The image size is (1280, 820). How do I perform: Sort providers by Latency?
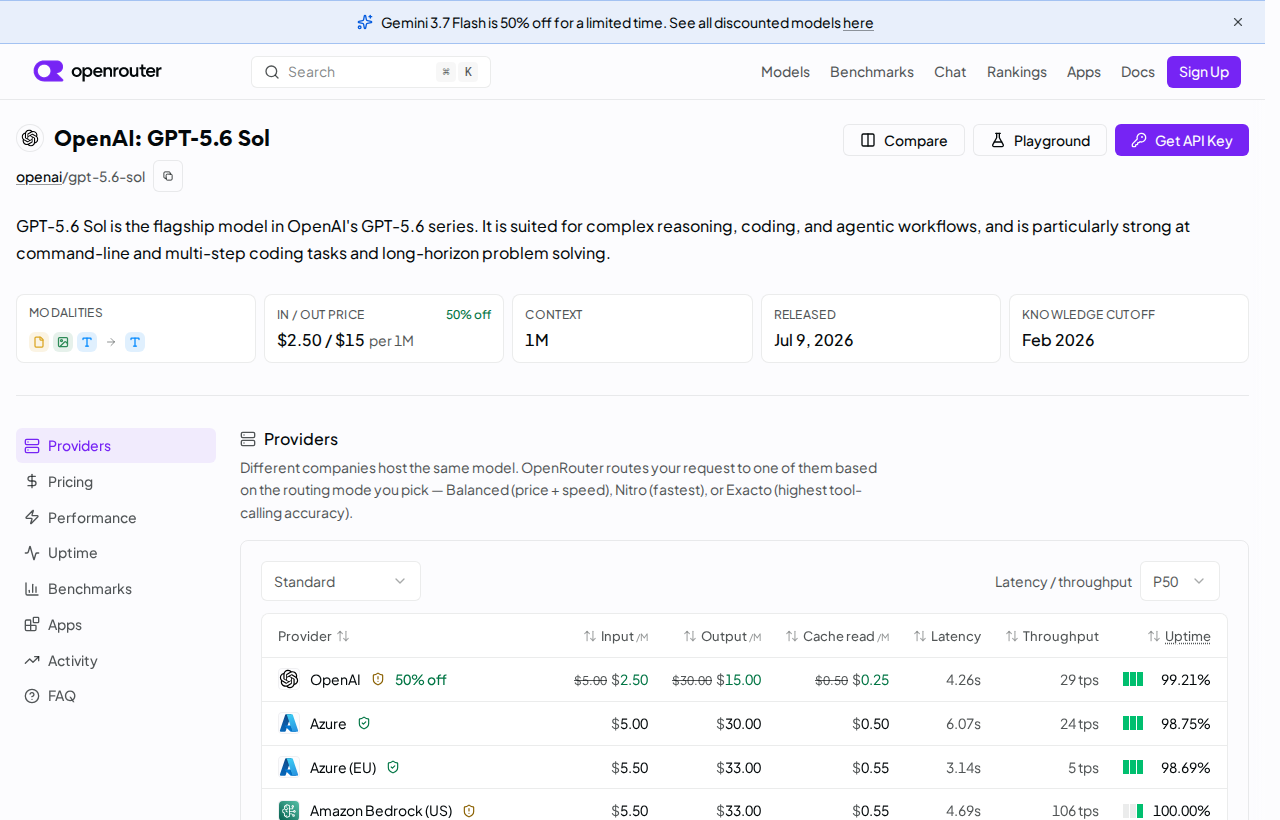point(947,636)
